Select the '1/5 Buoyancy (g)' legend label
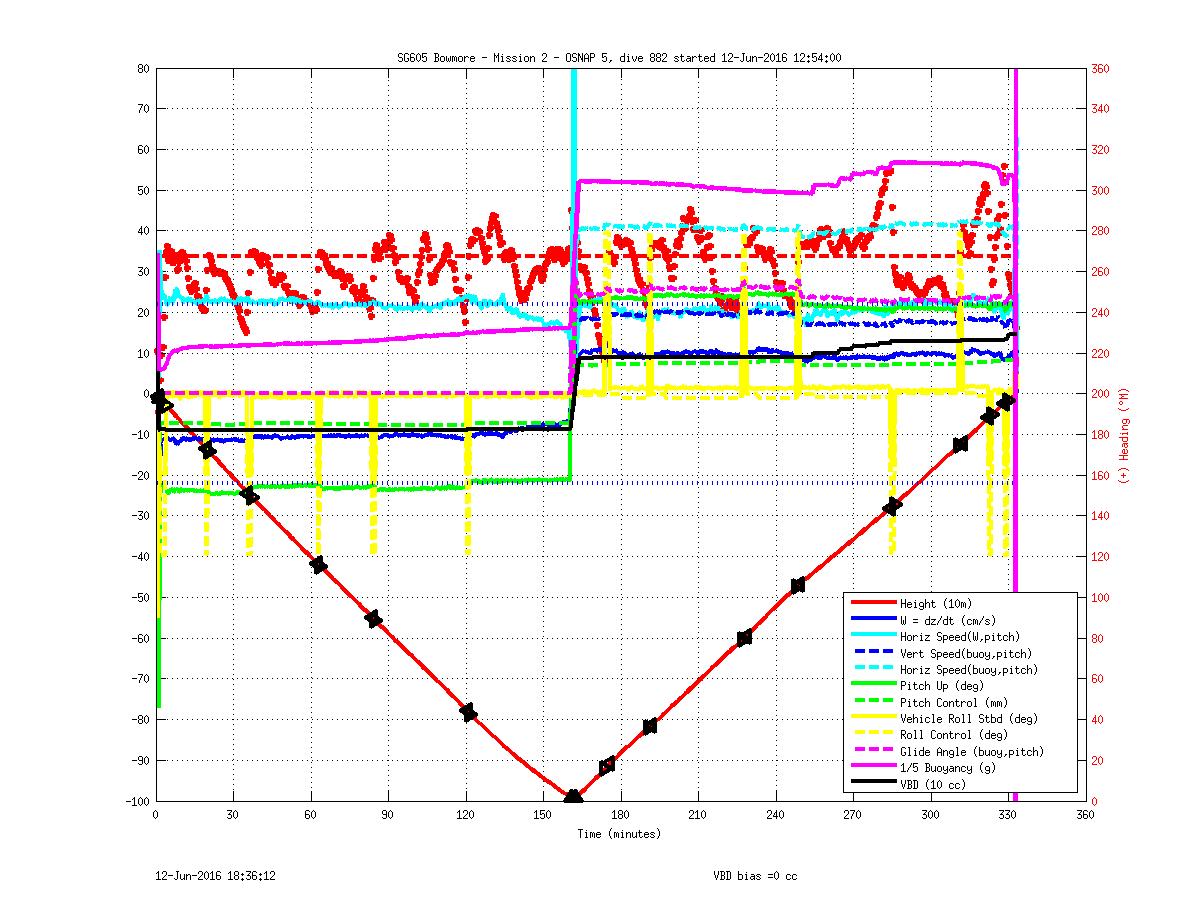 pos(947,767)
